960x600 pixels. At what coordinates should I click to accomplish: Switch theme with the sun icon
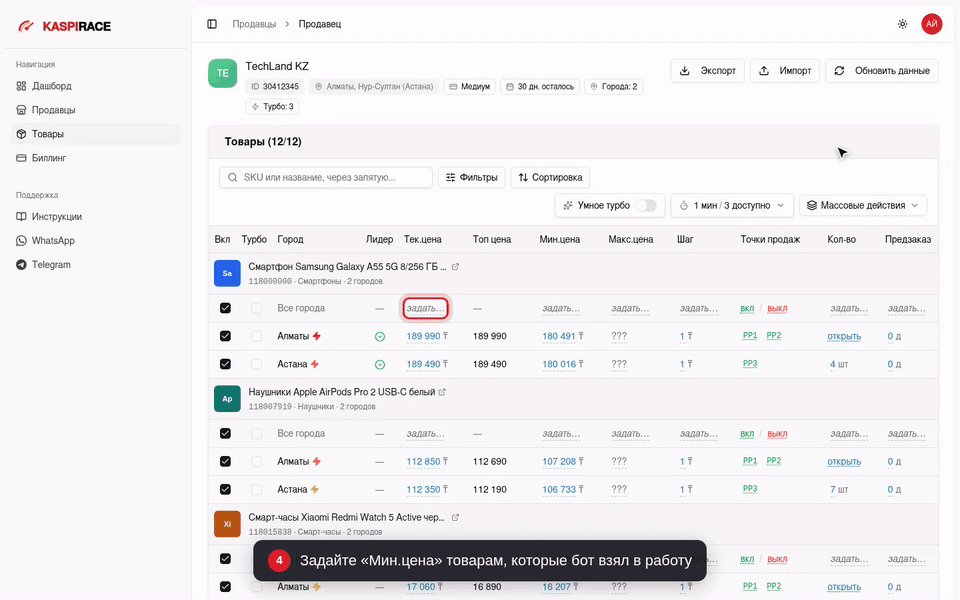[902, 24]
